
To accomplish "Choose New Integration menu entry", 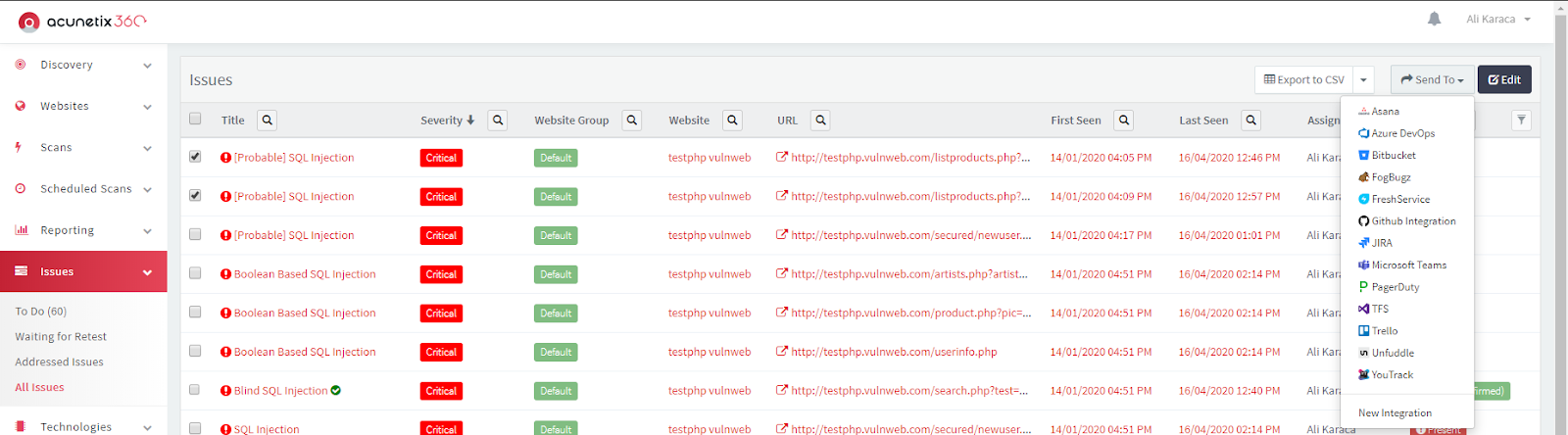I will (1395, 413).
